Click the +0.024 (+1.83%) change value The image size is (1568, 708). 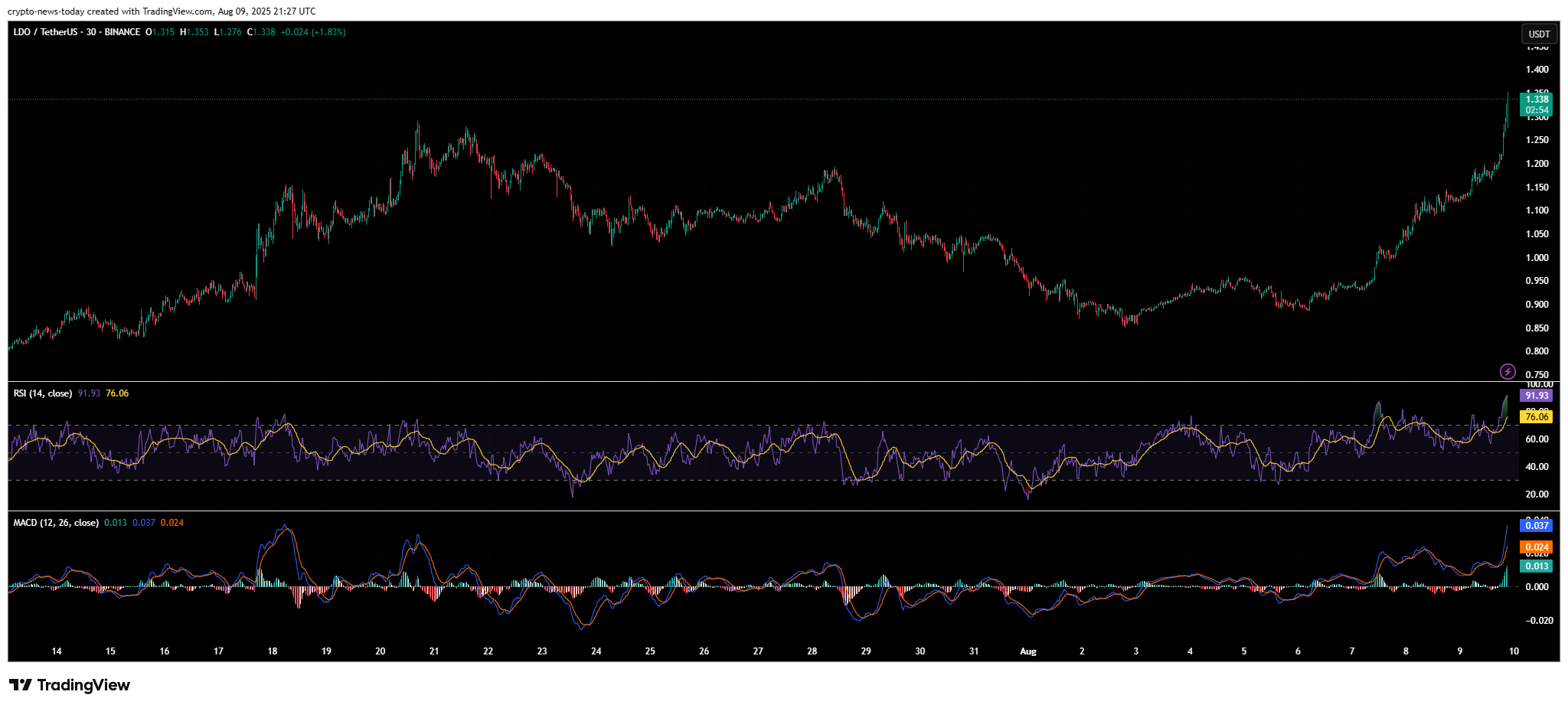point(313,32)
